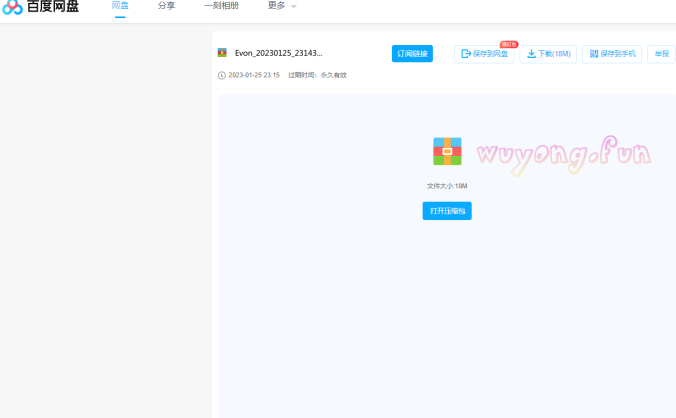Click the 百度网盘 brand name text
676x418 pixels.
(53, 6)
